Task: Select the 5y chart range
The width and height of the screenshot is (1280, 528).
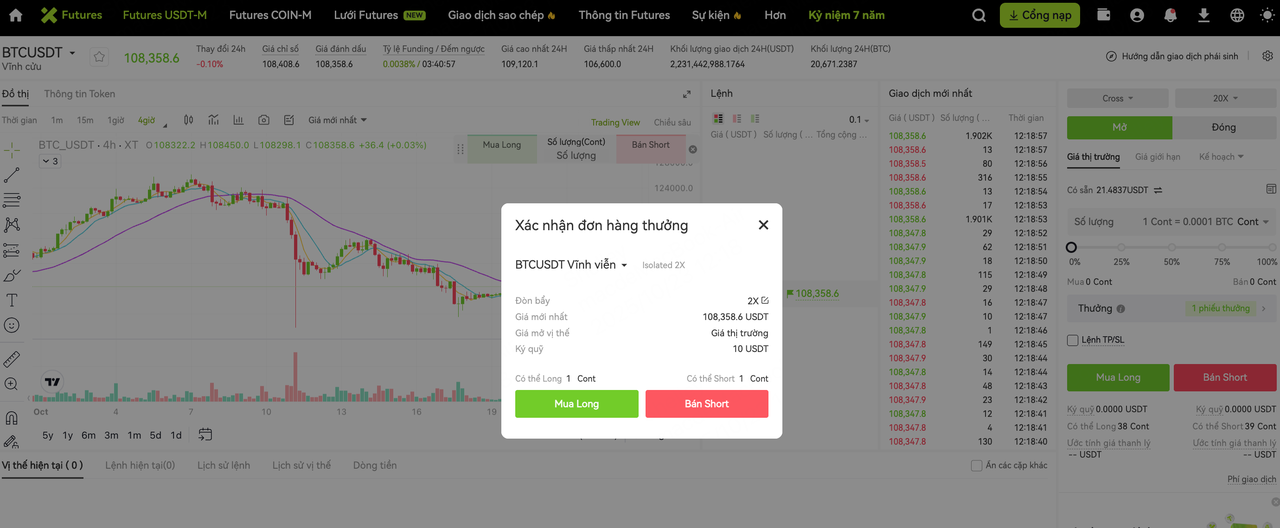Action: [48, 435]
